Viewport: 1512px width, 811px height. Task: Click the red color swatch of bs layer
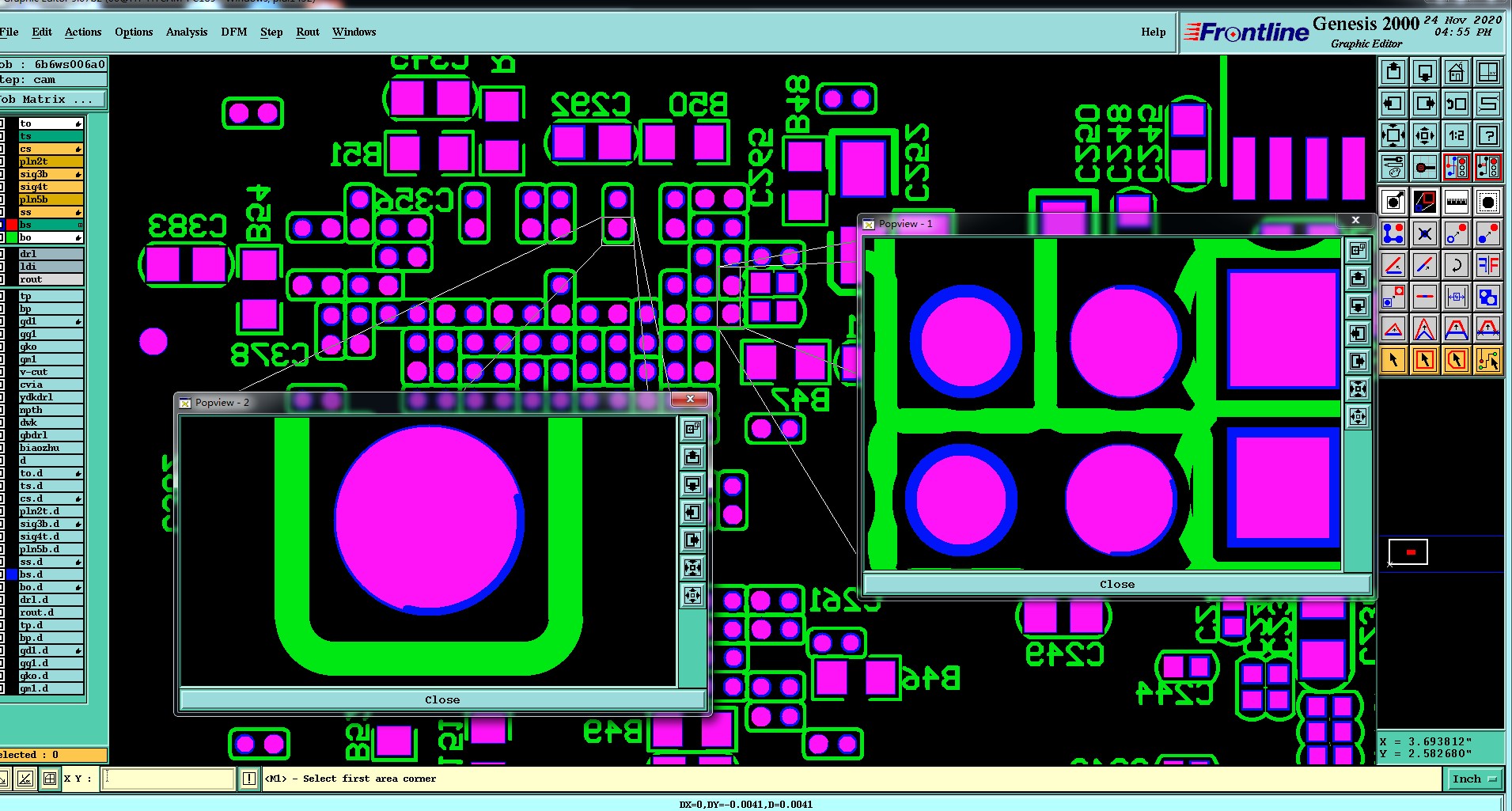12,225
